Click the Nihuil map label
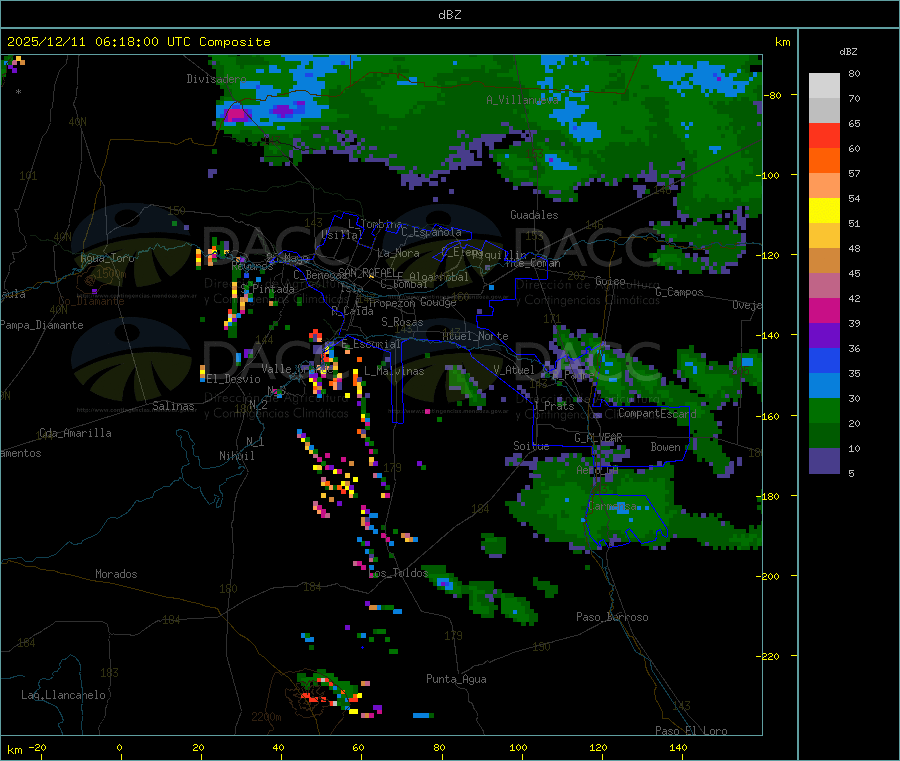 236,456
